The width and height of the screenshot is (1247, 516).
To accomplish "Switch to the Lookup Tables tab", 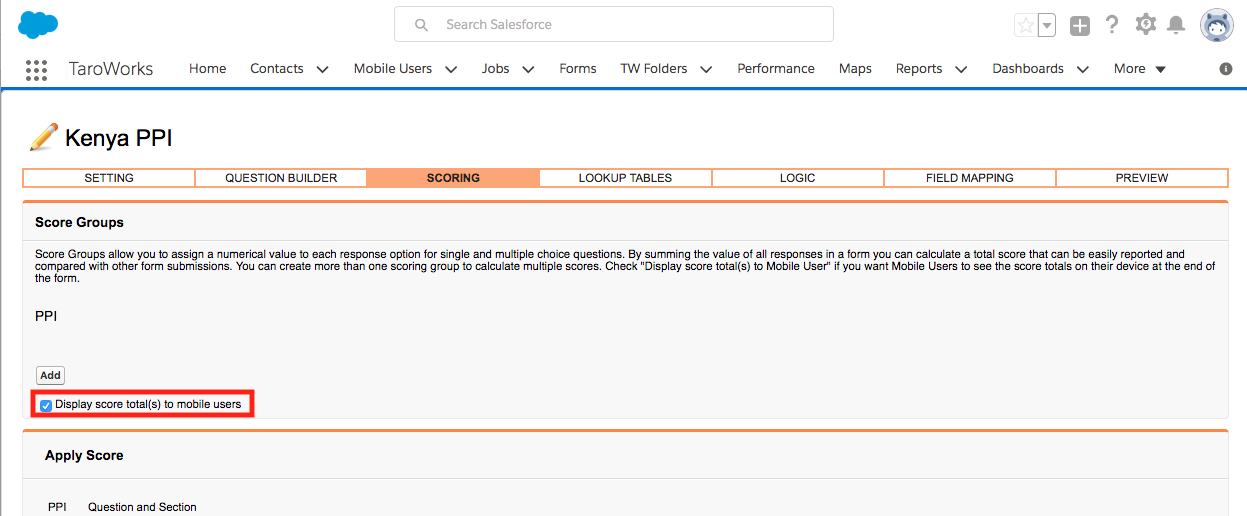I will pos(625,178).
